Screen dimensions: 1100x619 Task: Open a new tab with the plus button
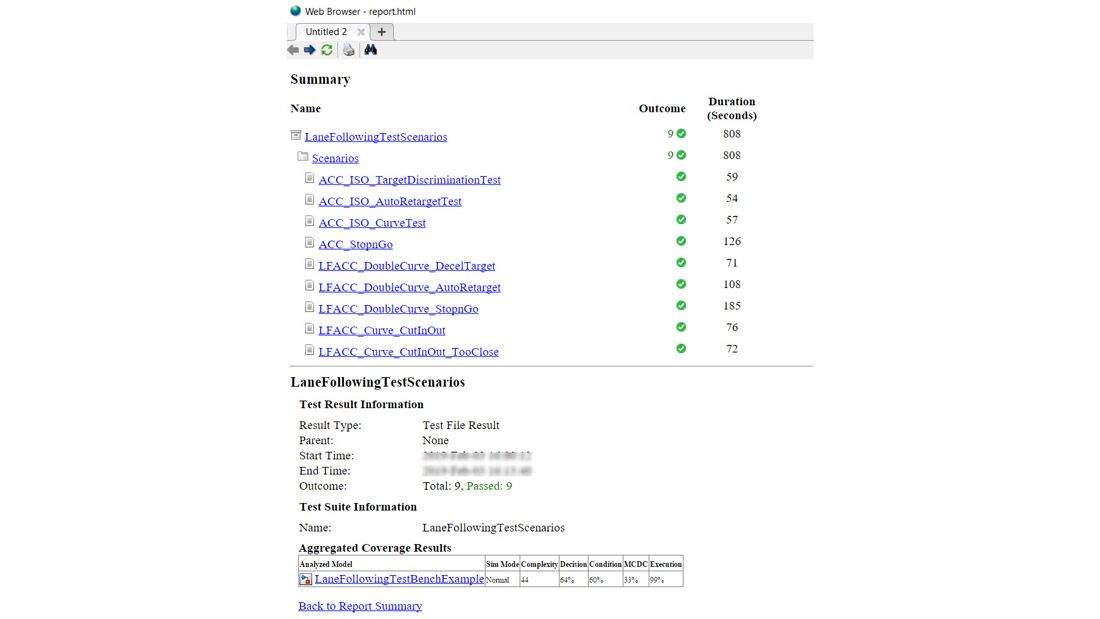[x=381, y=31]
